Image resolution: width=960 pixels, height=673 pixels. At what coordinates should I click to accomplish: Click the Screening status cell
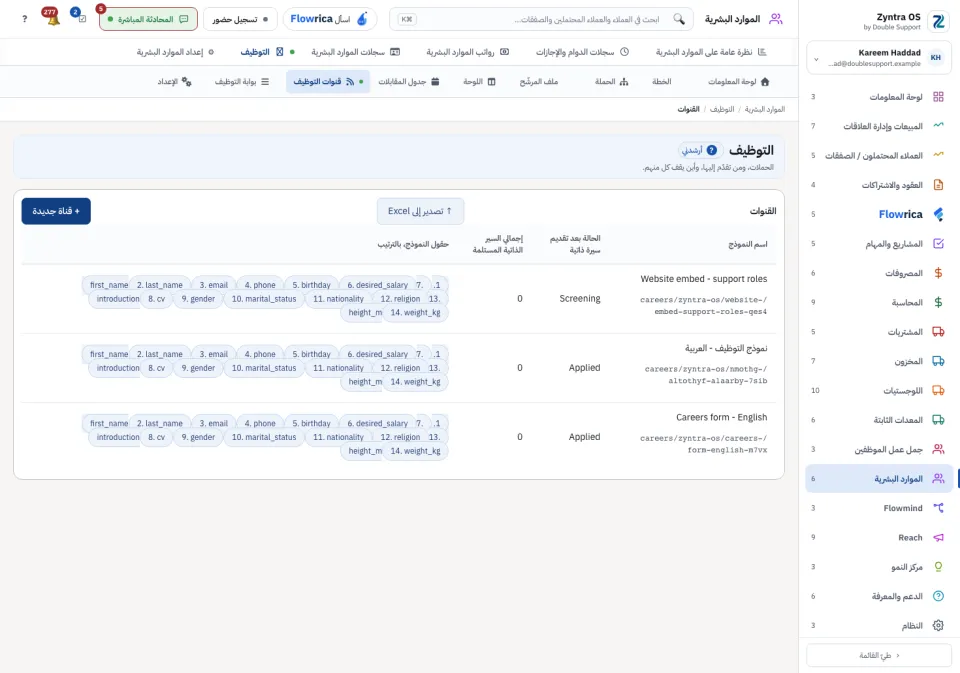pos(580,298)
